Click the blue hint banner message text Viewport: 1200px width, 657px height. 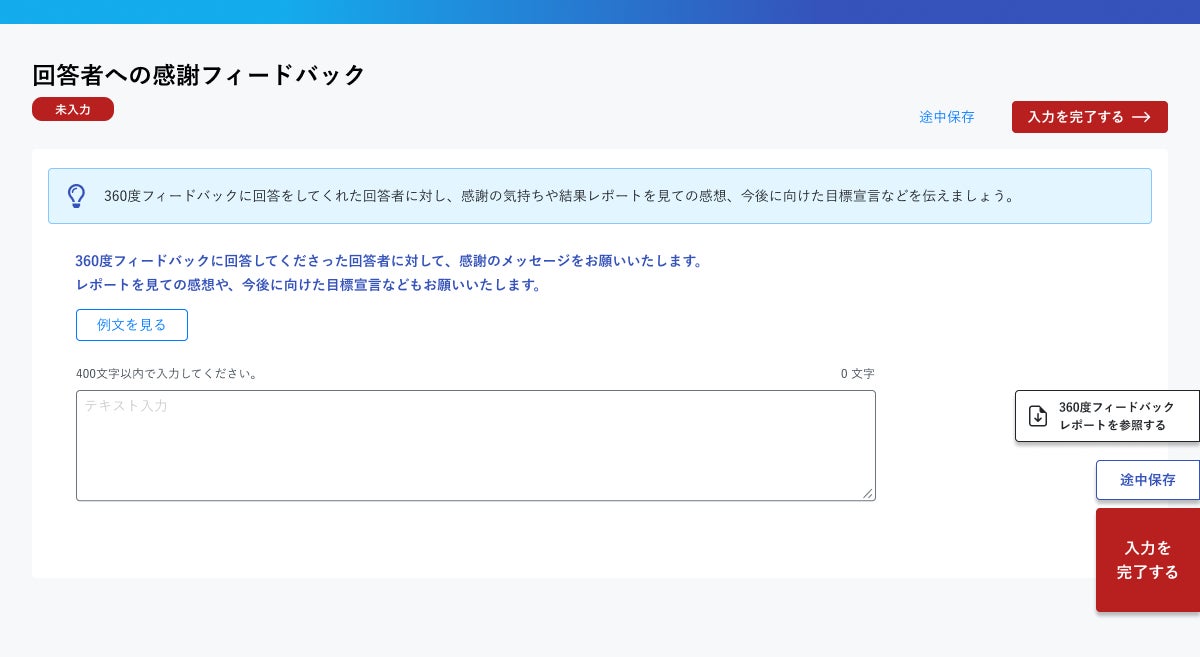point(560,196)
